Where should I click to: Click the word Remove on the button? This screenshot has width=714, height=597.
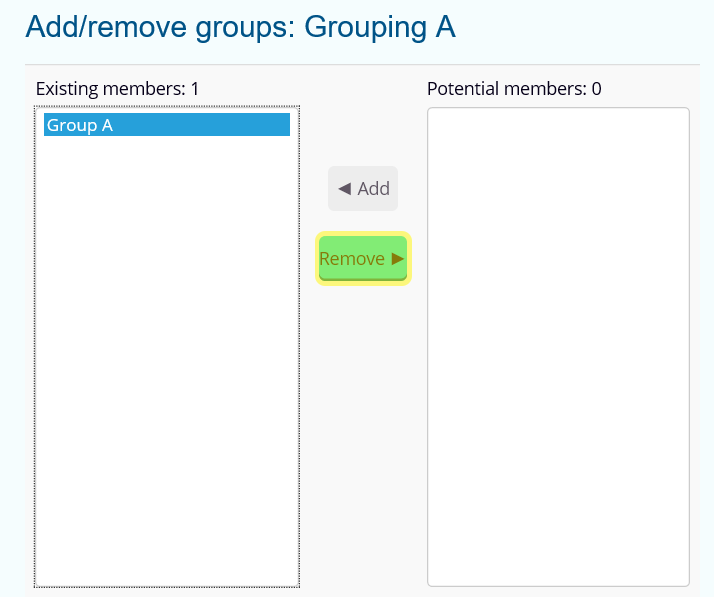pos(352,259)
